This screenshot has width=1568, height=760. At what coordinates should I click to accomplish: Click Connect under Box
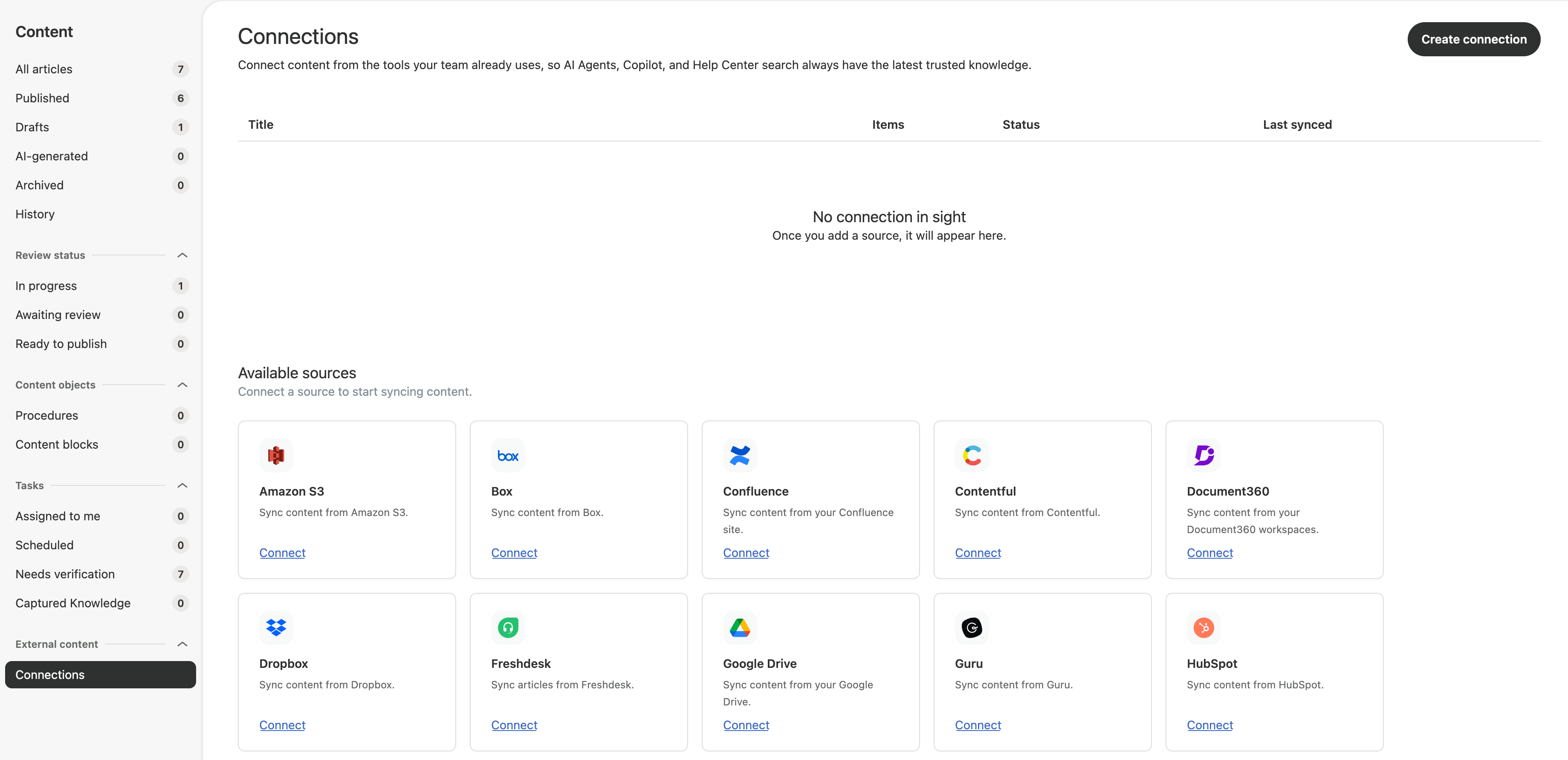click(x=514, y=553)
